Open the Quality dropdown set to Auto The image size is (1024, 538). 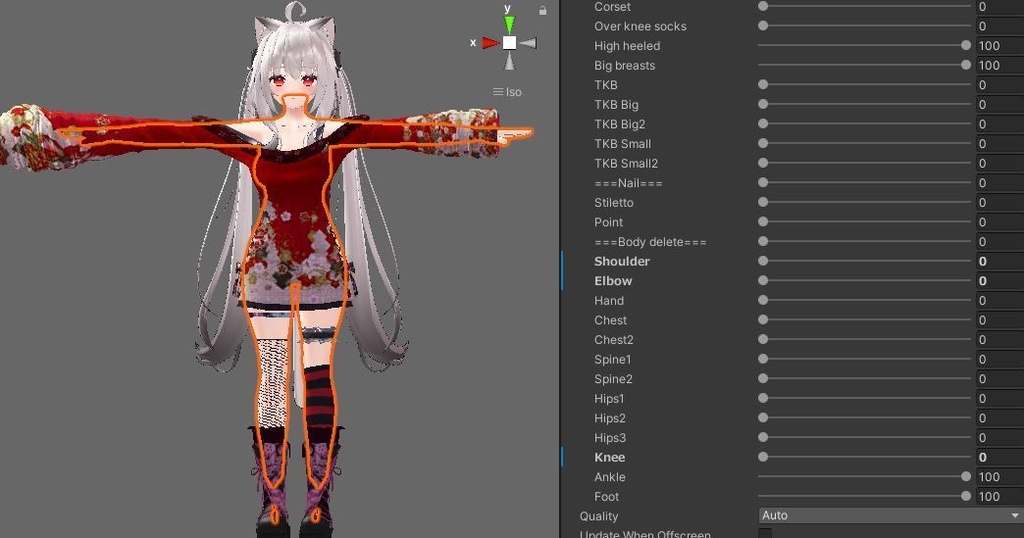(x=890, y=515)
